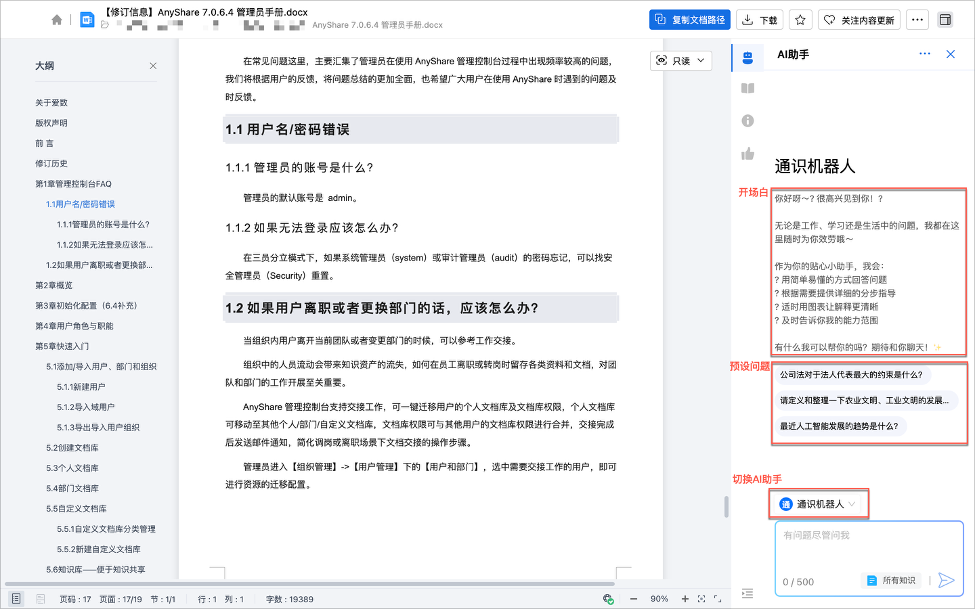This screenshot has width=976, height=610.
Task: Enter full screen via the expand icon
Action: pyautogui.click(x=717, y=599)
